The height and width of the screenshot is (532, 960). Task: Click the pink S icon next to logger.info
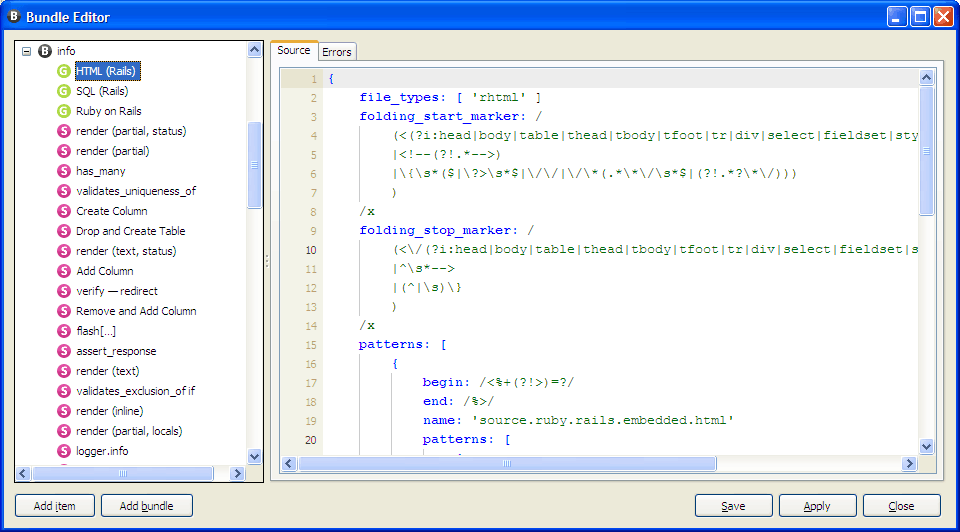click(x=64, y=451)
